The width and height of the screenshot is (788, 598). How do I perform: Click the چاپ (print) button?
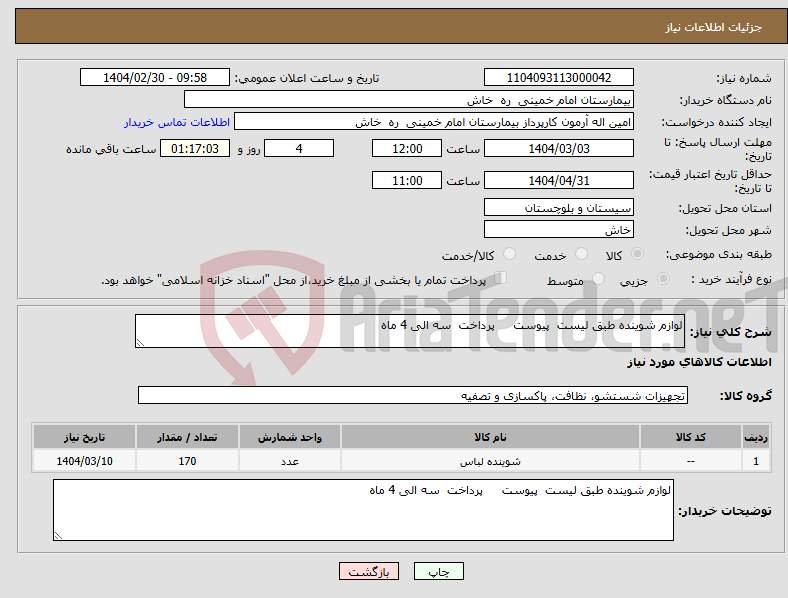[438, 571]
